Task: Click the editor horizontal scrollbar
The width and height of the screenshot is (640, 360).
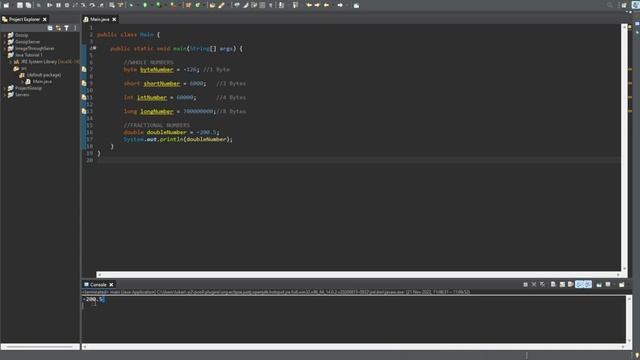Action: (x=359, y=275)
